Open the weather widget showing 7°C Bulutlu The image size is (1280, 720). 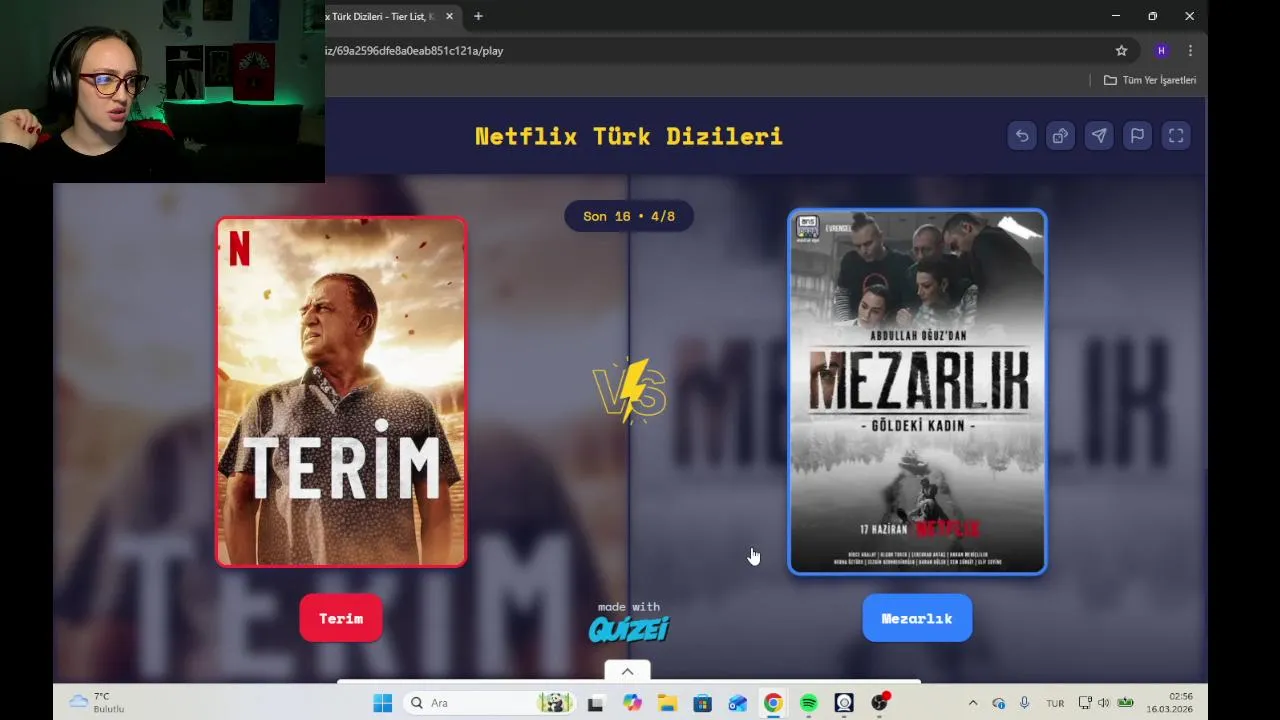tap(96, 702)
